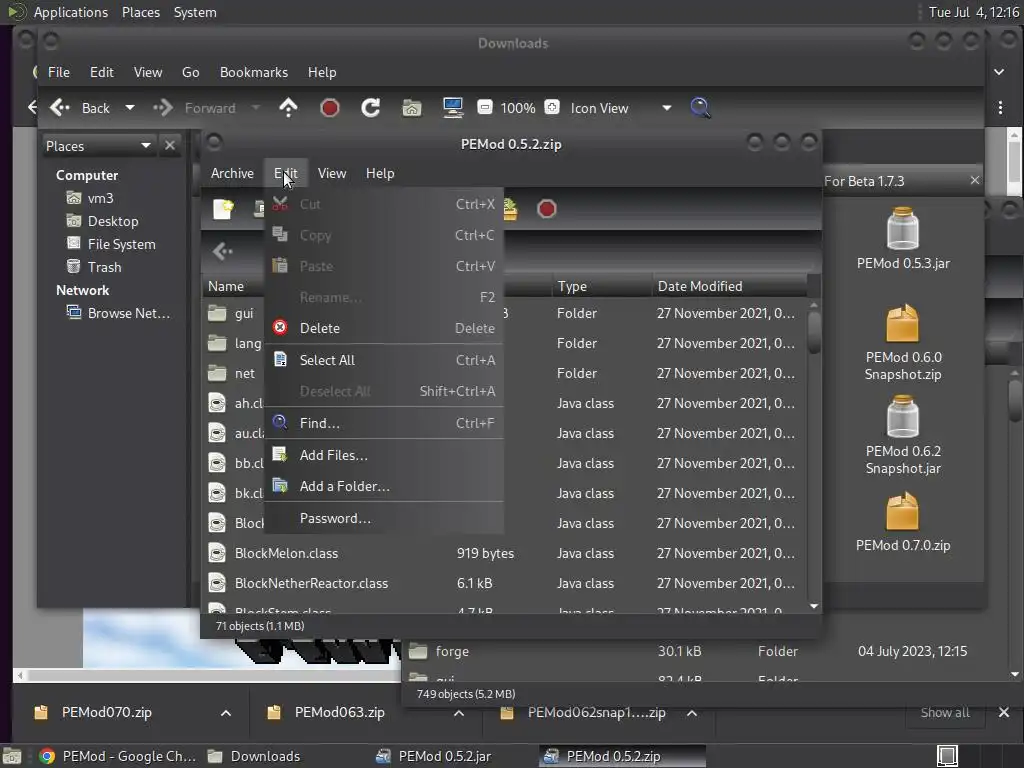This screenshot has width=1024, height=768.
Task: Open PEMod063.zip download options chevron
Action: pos(458,713)
